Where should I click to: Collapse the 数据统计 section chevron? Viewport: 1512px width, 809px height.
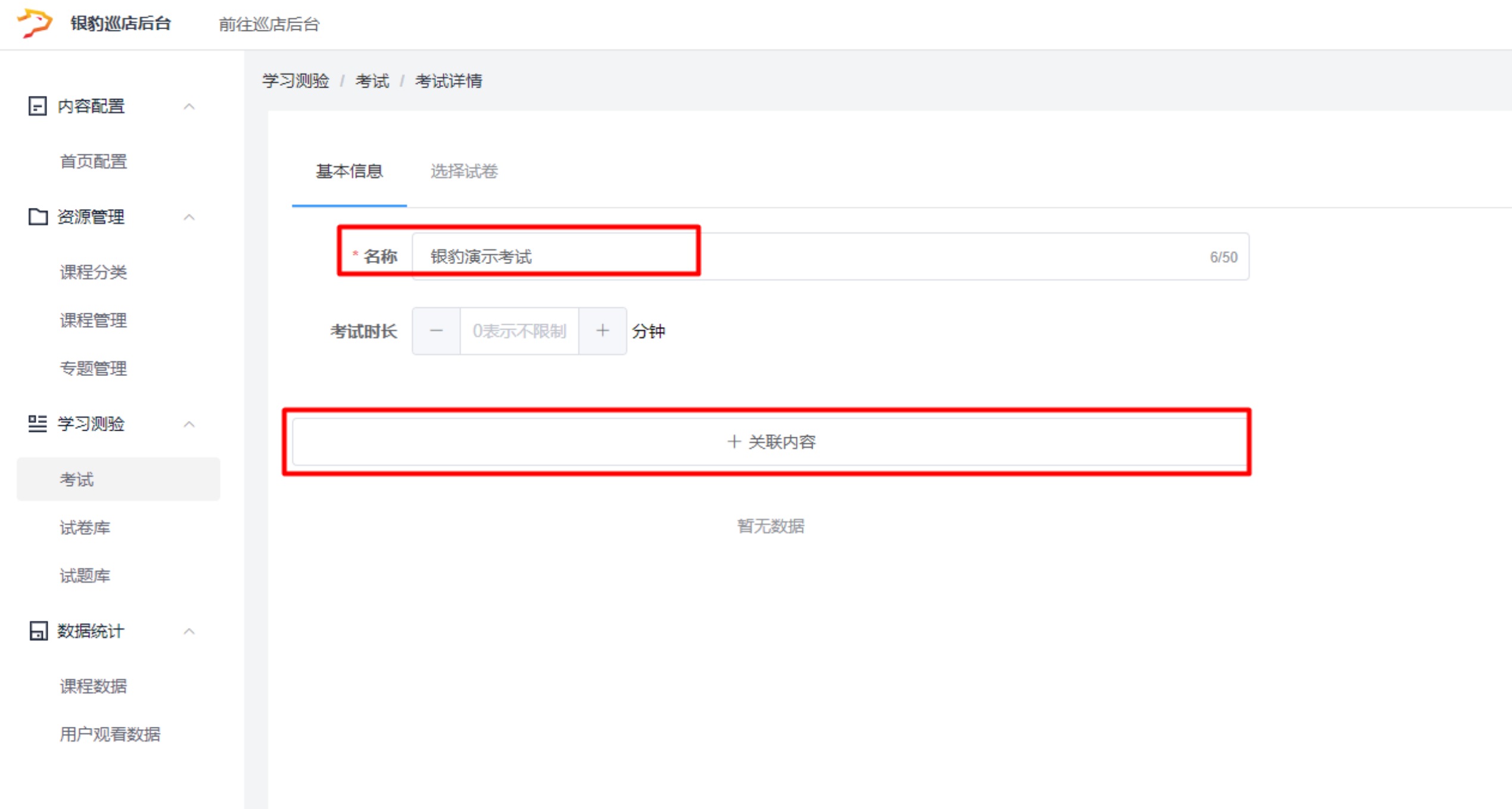pos(189,631)
